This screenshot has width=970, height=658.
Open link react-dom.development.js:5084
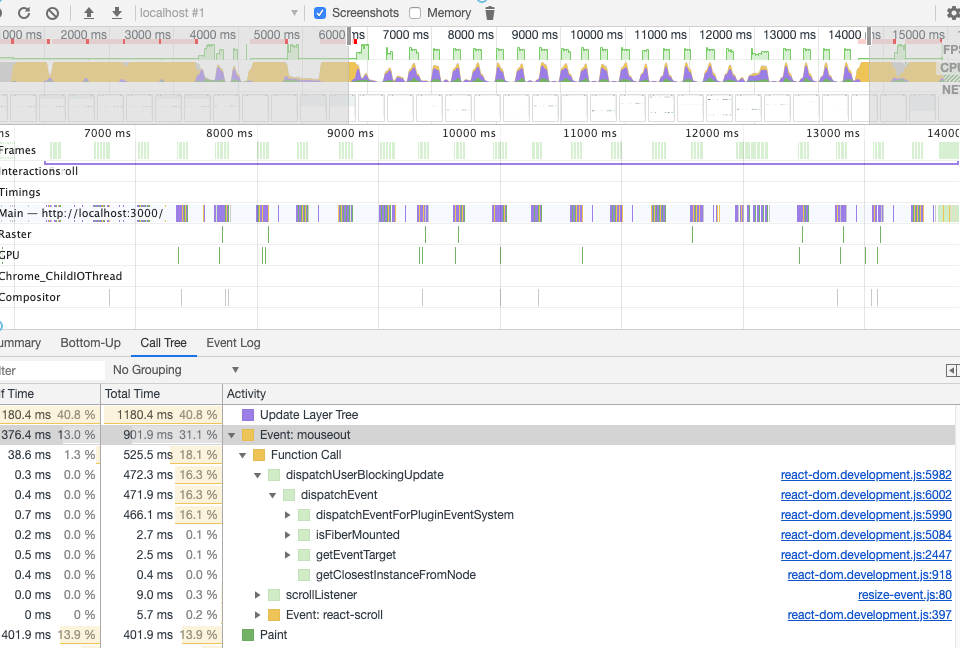point(866,535)
